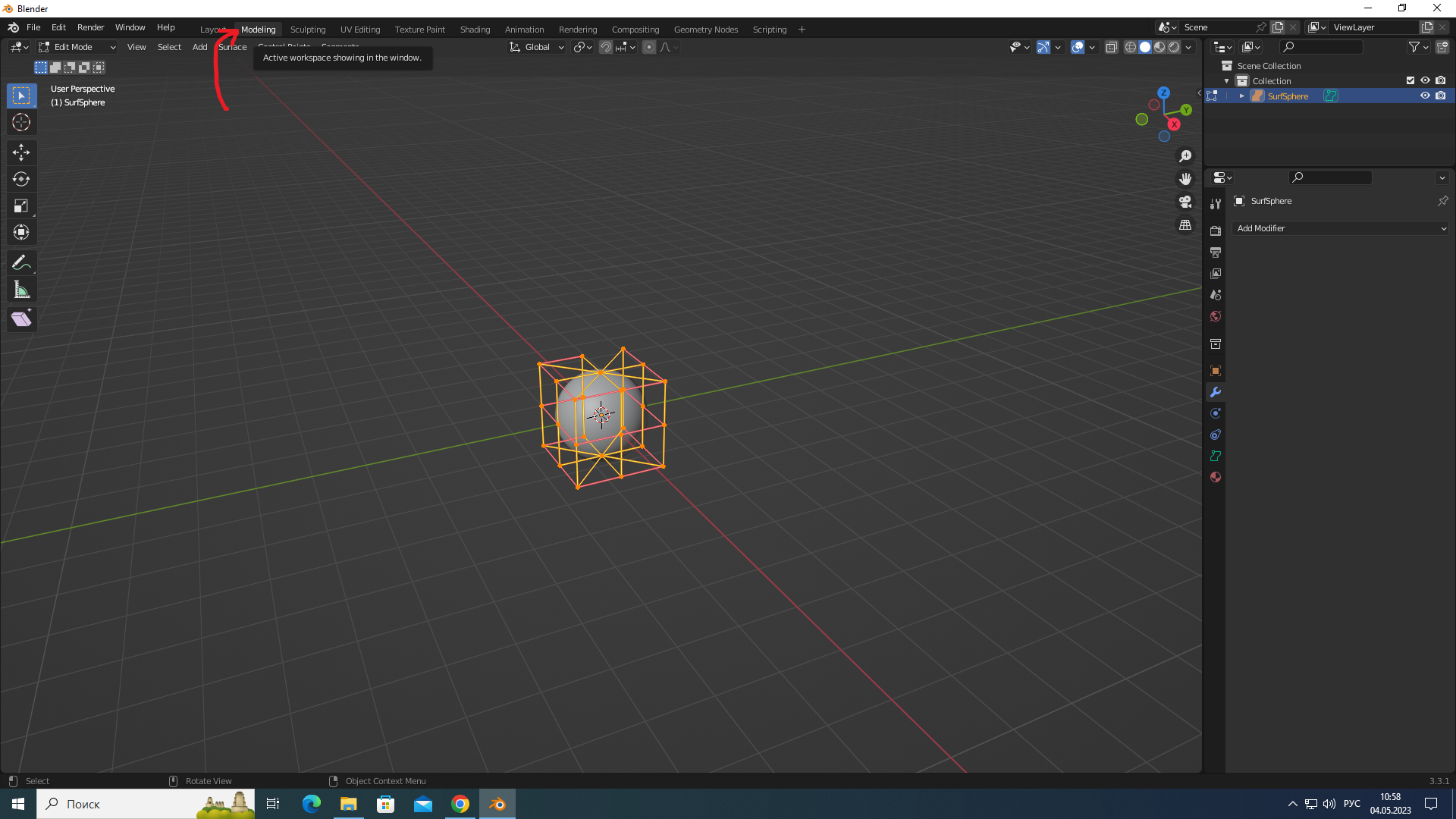Switch to Sculpting workspace tab
This screenshot has height=819, width=1456.
click(x=308, y=30)
